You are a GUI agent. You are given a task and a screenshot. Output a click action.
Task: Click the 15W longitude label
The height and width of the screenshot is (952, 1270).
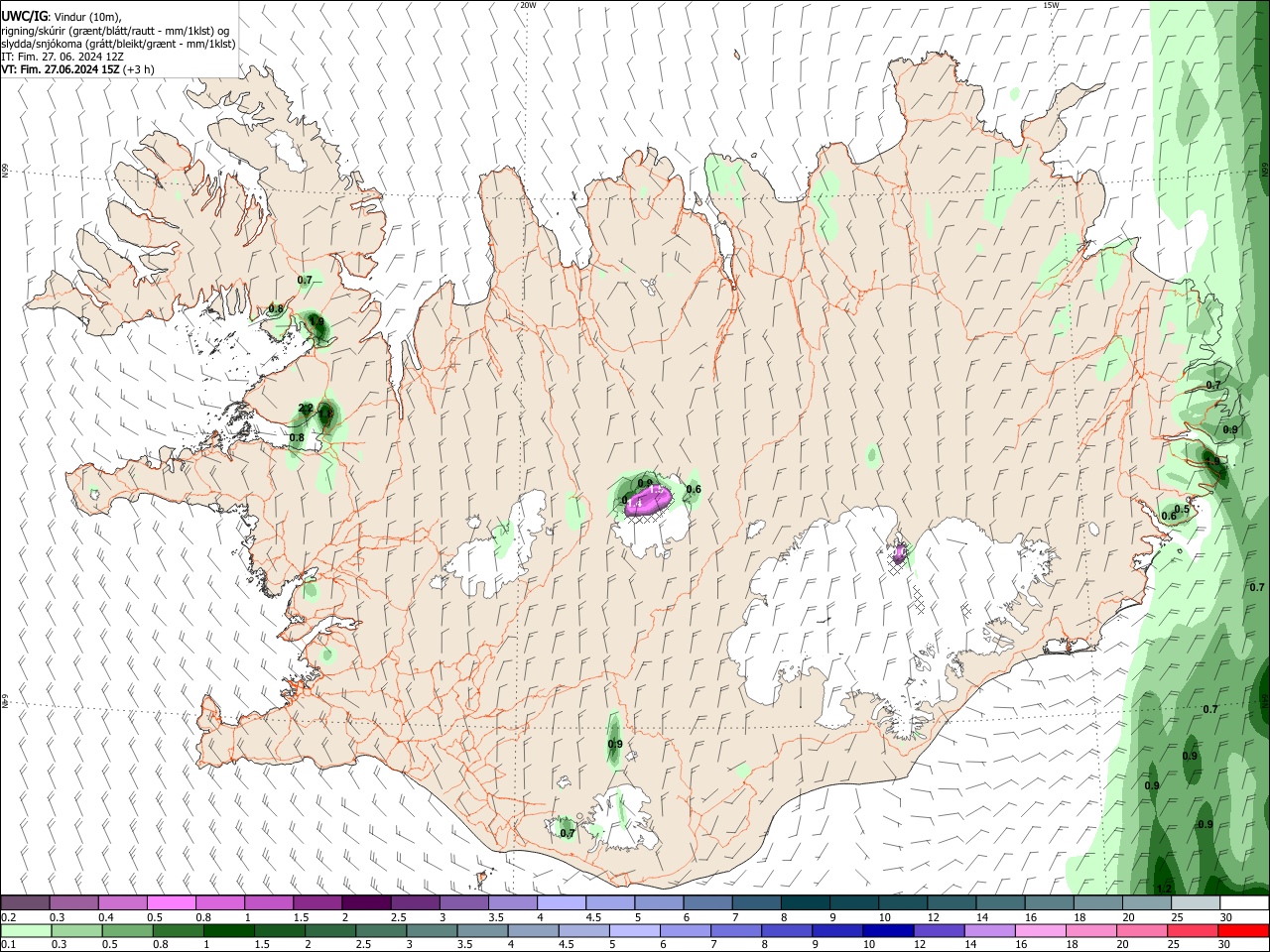[x=1050, y=5]
